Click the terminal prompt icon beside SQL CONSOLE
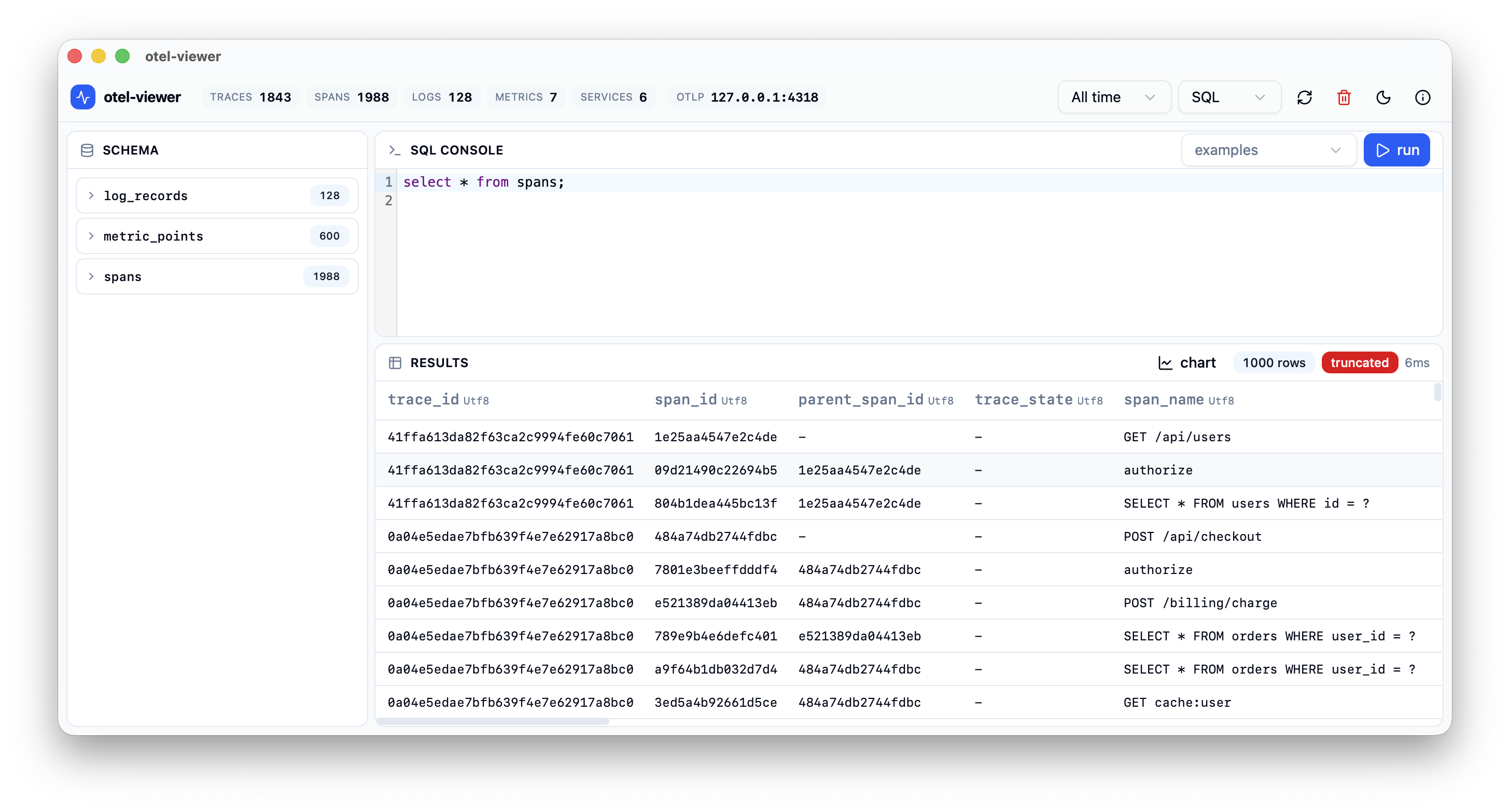Viewport: 1510px width, 812px height. click(x=395, y=151)
